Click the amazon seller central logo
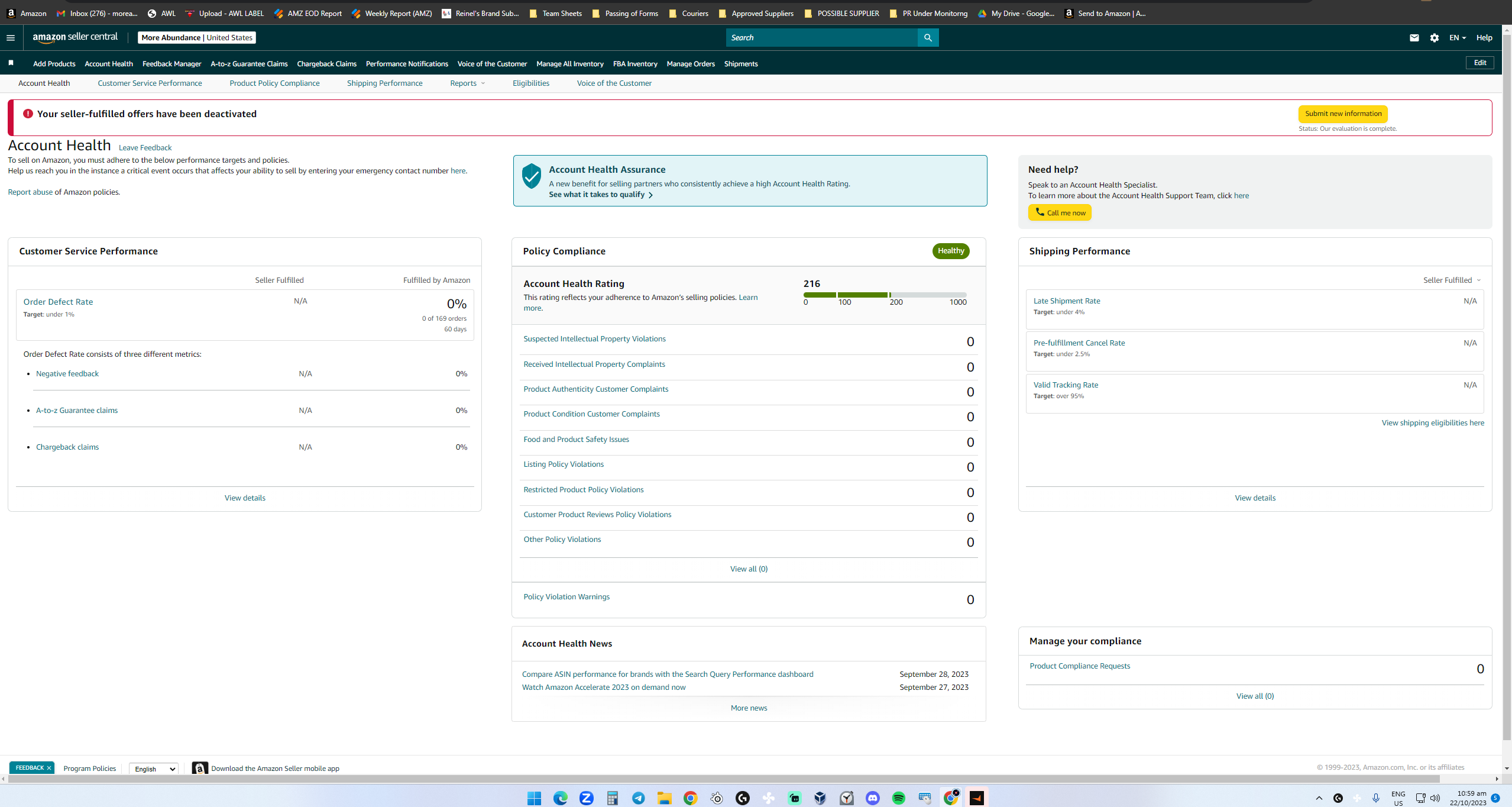Image resolution: width=1512 pixels, height=807 pixels. 75,37
